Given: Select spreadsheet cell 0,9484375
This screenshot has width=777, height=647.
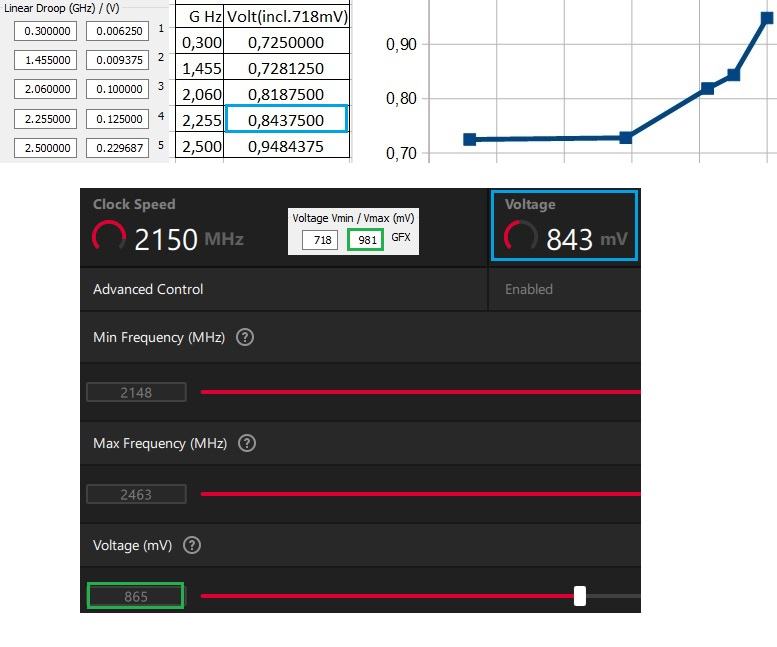Looking at the screenshot, I should (x=286, y=145).
